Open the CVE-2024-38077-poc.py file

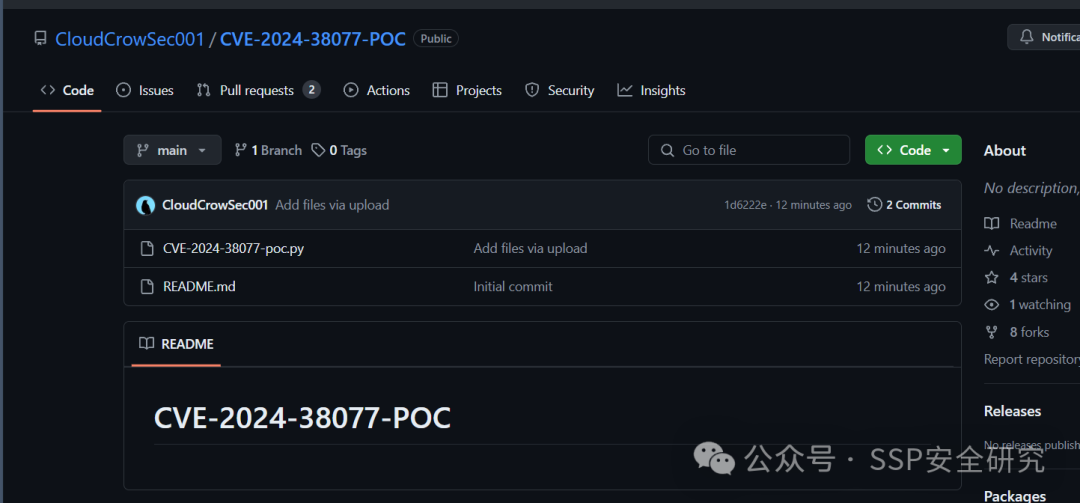pos(233,249)
